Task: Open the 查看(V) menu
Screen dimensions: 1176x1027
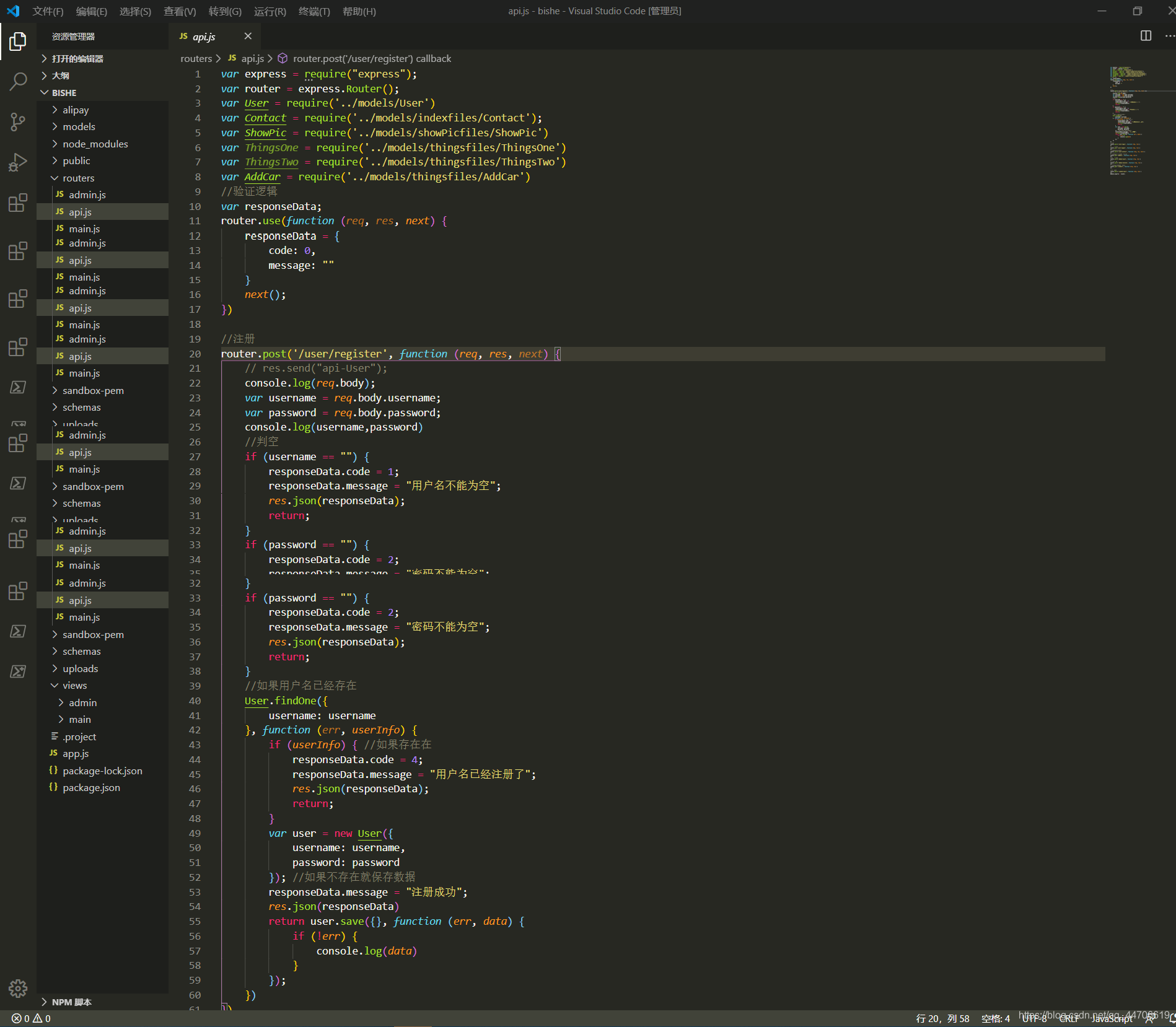Action: [x=180, y=11]
